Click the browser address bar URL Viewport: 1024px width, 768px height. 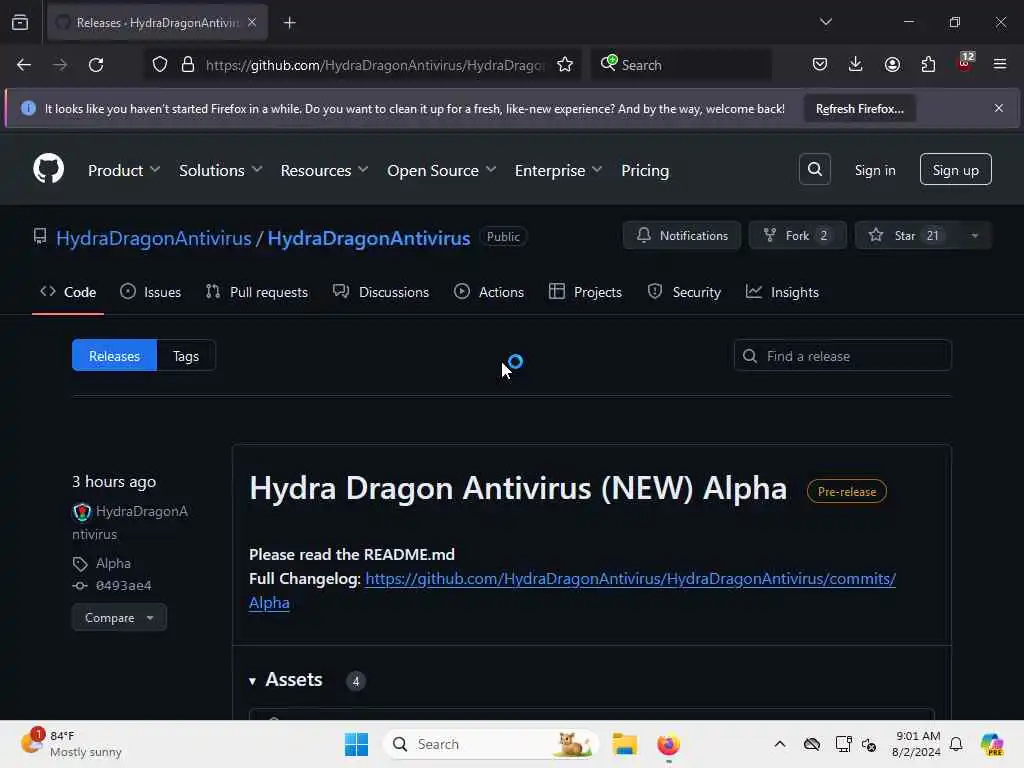(x=375, y=65)
